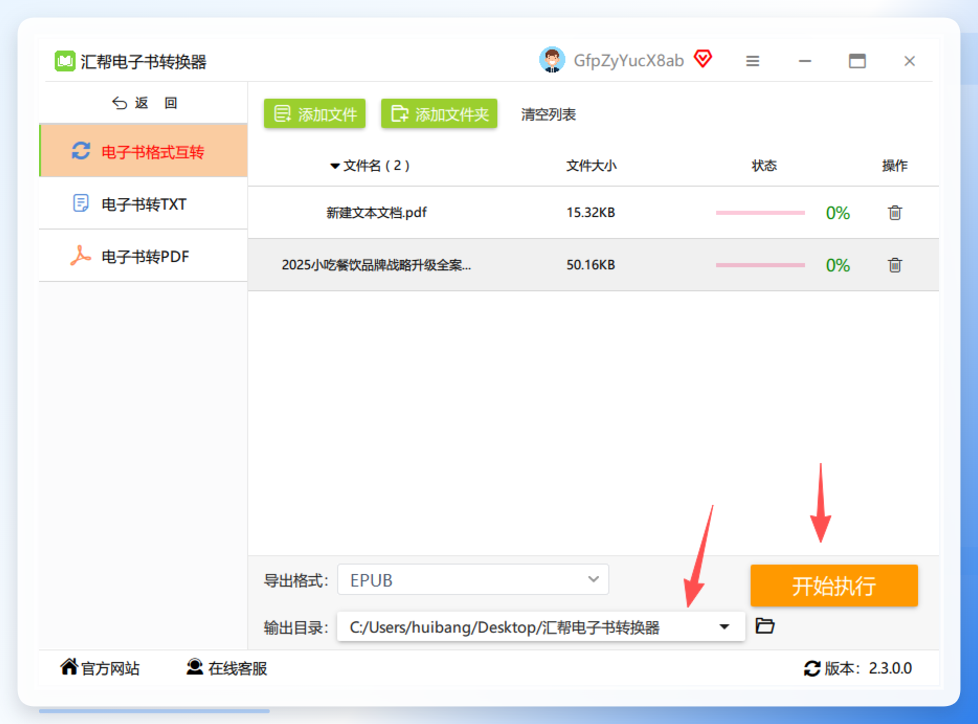978x724 pixels.
Task: Select file row 新建文本文档.pdf
Action: pos(593,213)
